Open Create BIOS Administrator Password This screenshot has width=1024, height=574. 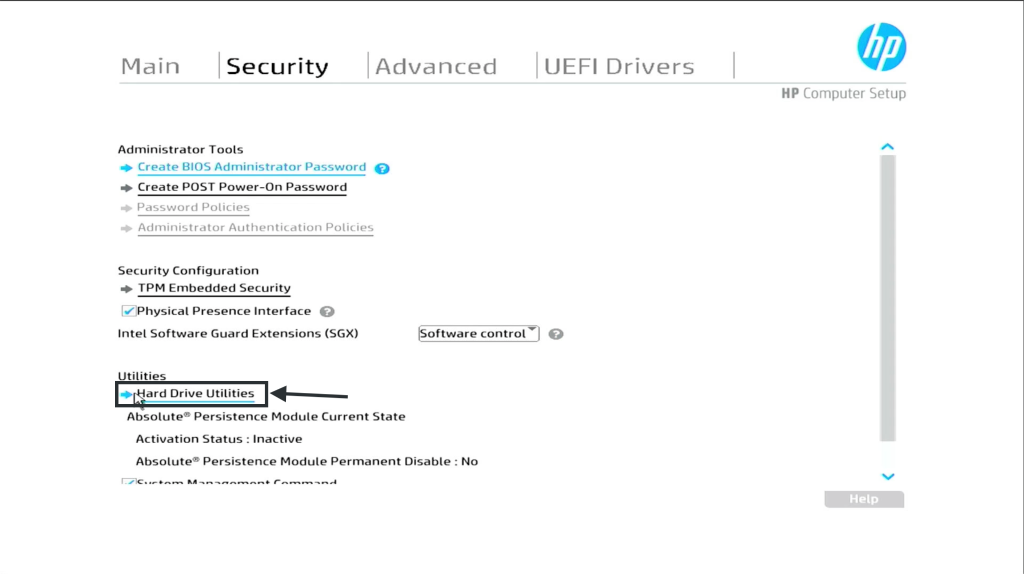(251, 167)
